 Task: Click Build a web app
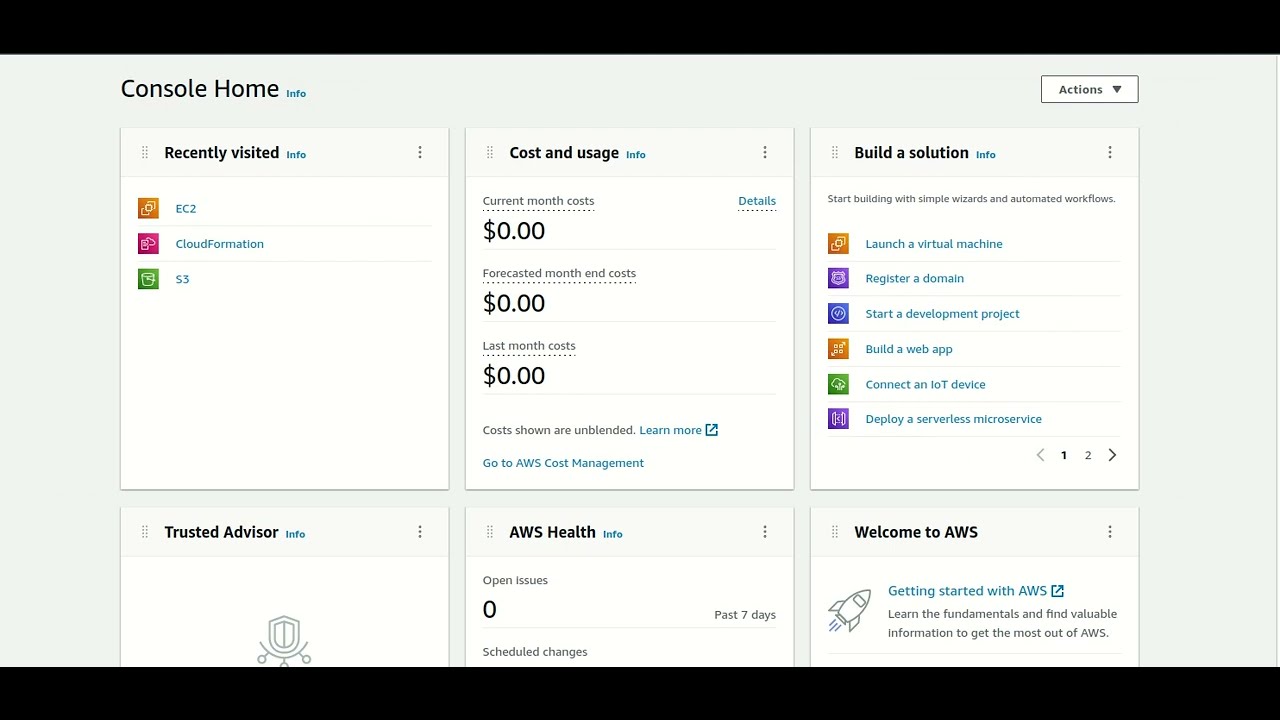click(x=909, y=349)
